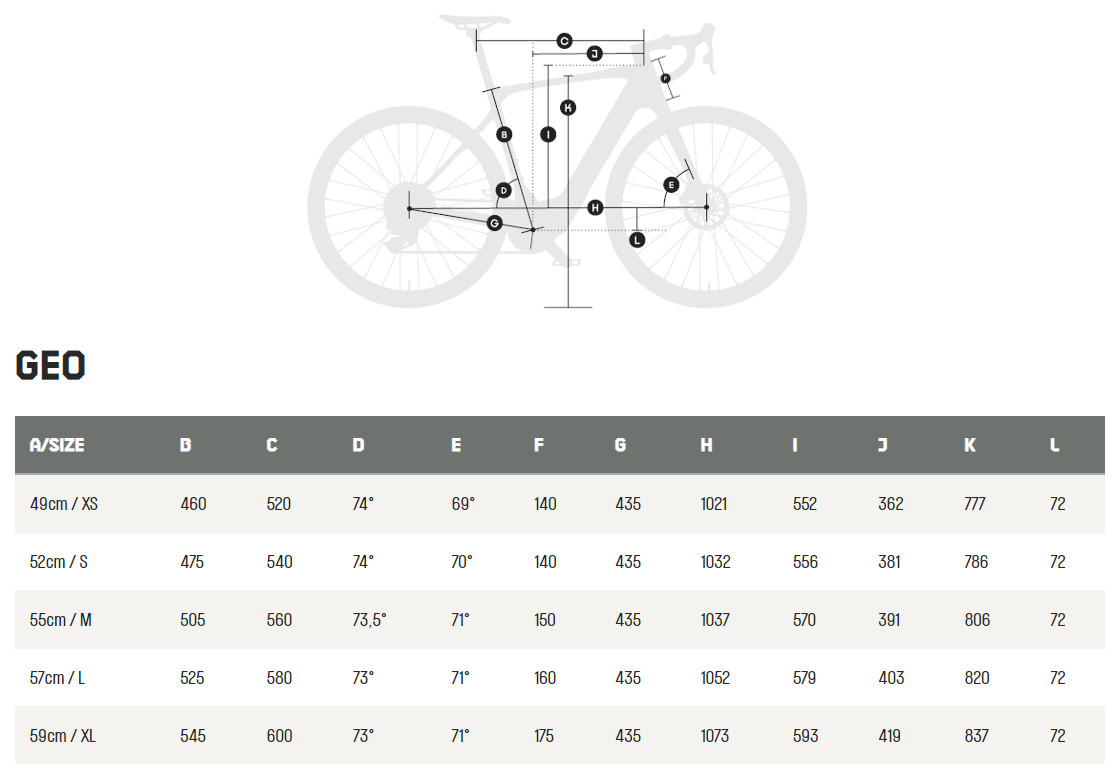Select the I stack marker
The image size is (1113, 778).
click(x=548, y=134)
